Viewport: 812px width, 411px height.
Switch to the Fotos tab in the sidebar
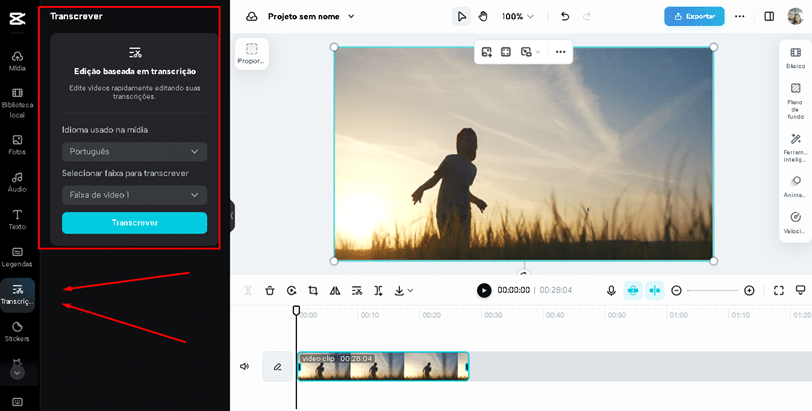tap(17, 144)
